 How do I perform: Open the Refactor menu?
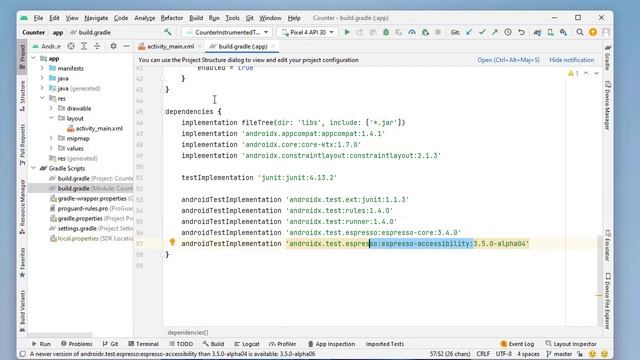click(171, 18)
